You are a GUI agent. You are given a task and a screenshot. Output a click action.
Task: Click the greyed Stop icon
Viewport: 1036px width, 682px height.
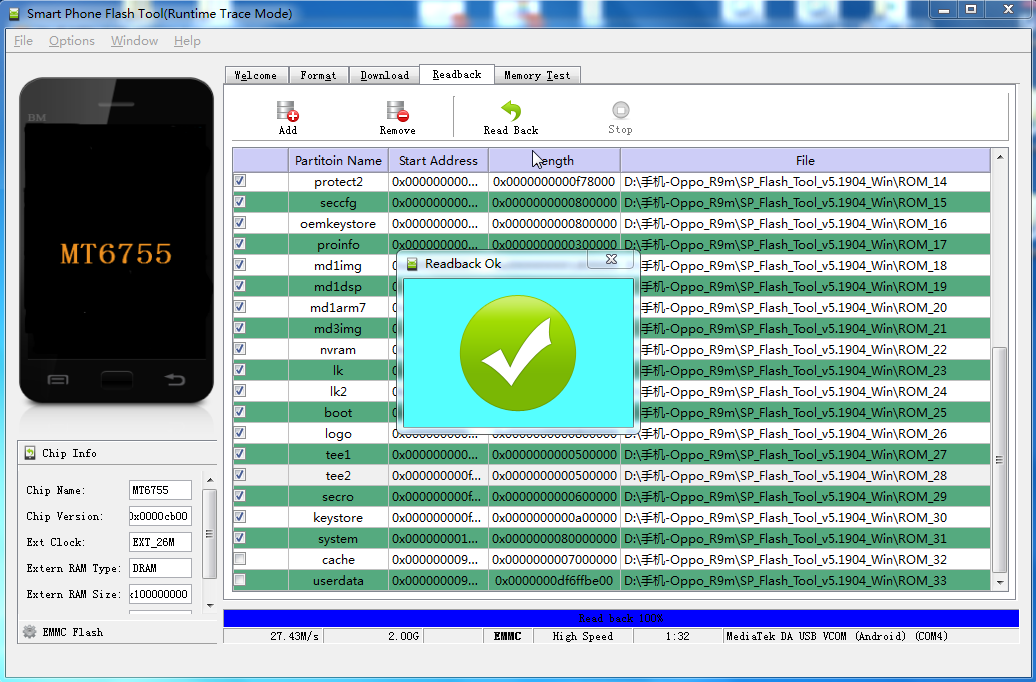click(620, 110)
